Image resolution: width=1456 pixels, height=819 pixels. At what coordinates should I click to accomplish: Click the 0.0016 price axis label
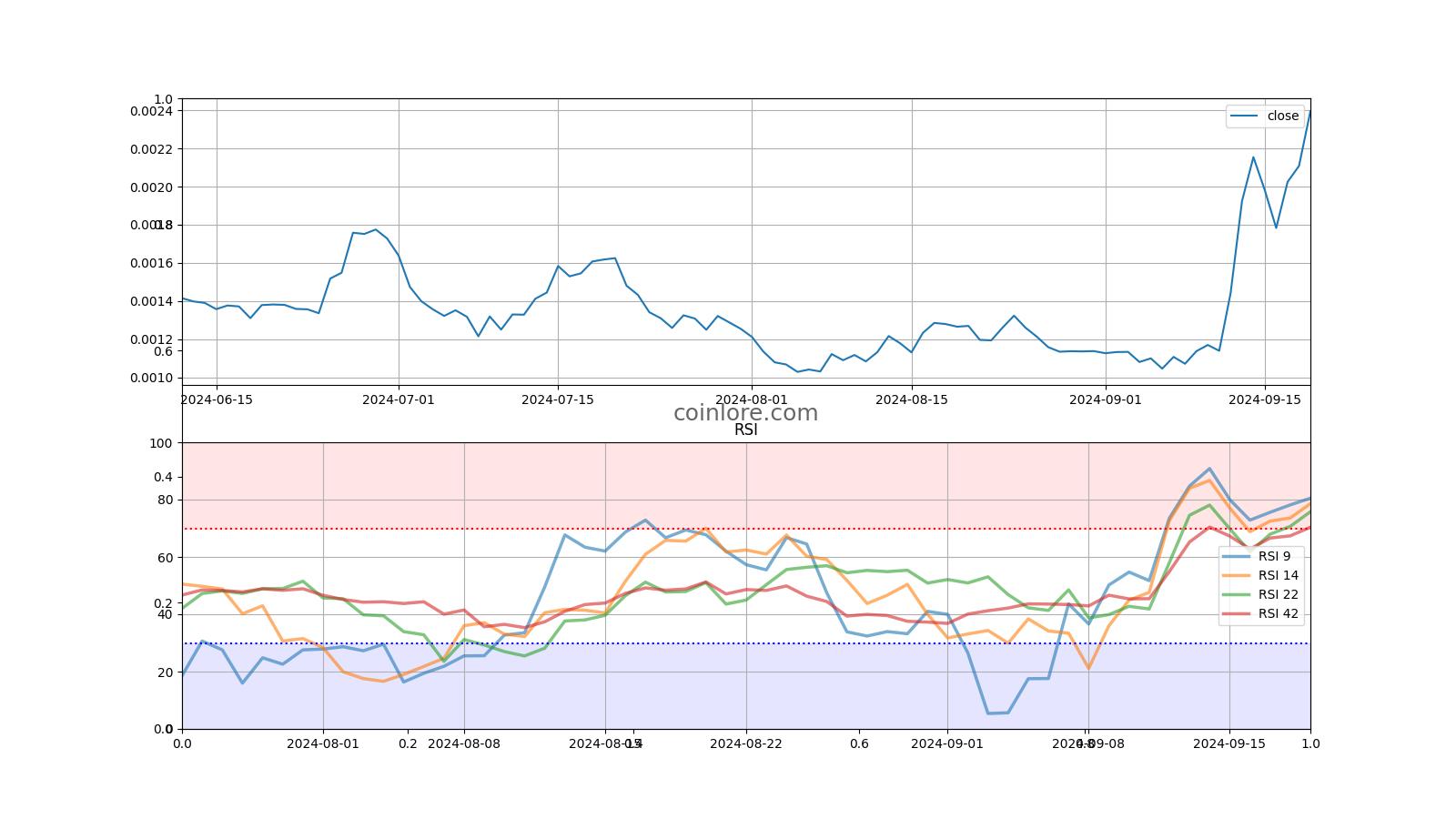pos(151,264)
